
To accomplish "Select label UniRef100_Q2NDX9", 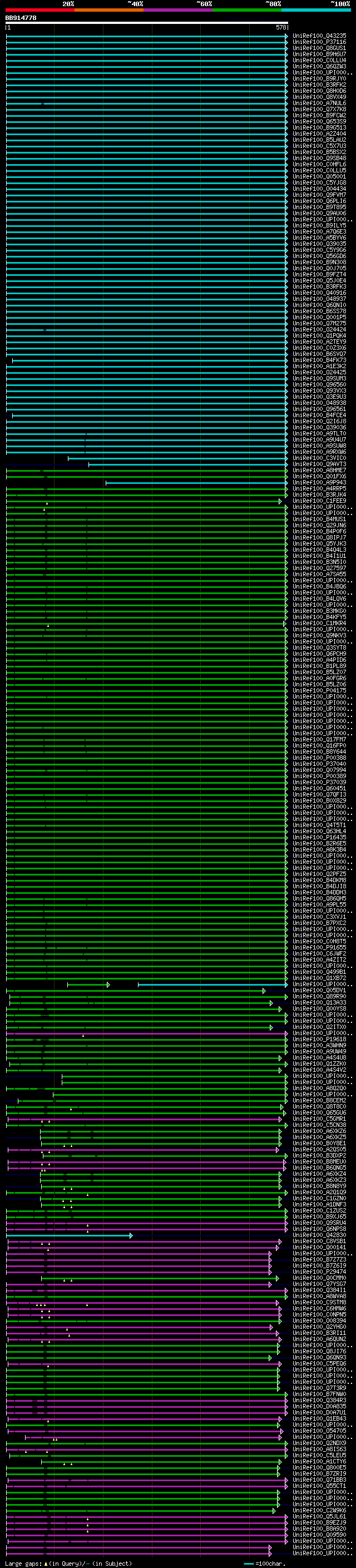I will click(x=319, y=1443).
